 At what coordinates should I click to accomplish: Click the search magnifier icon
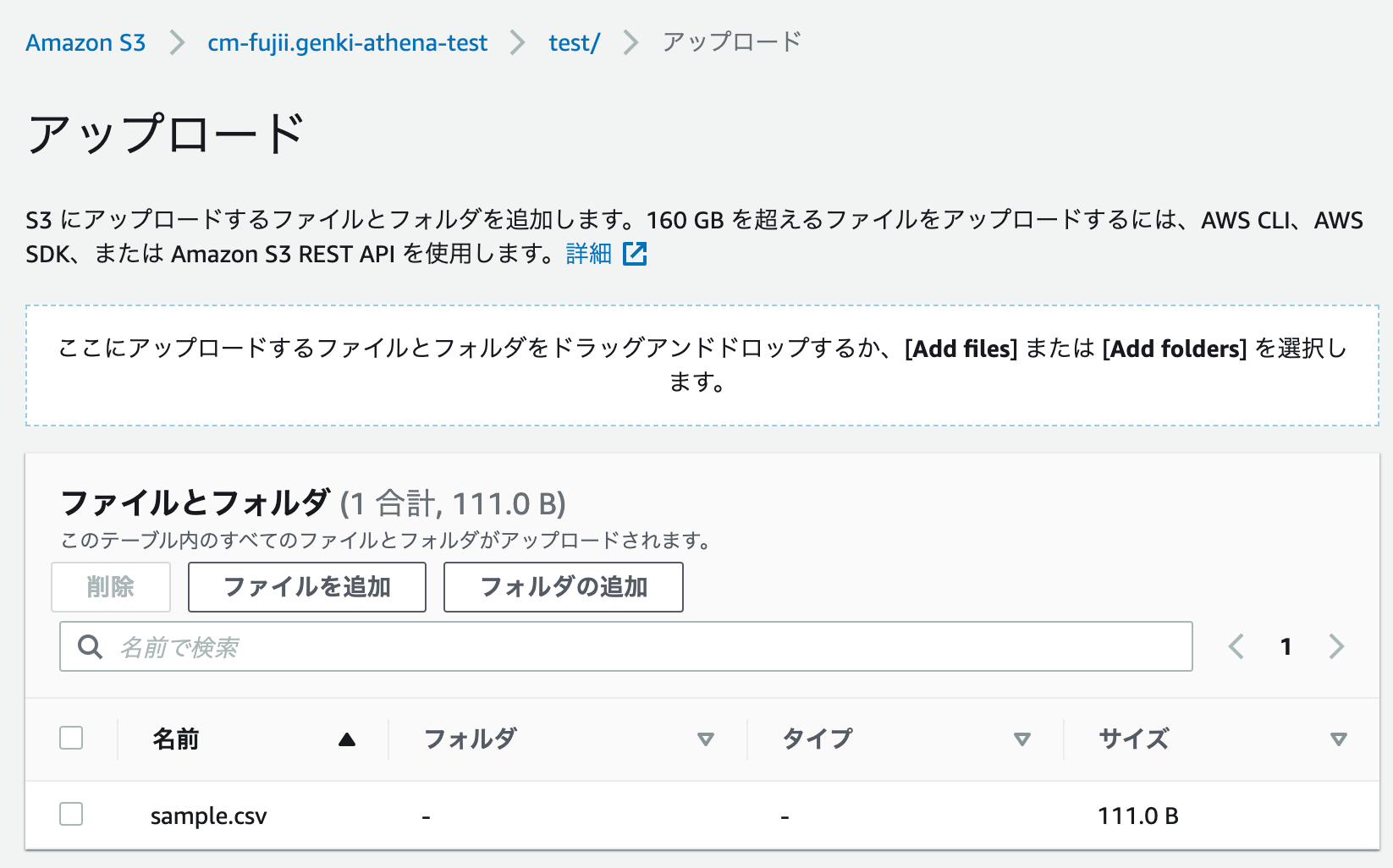(x=89, y=646)
